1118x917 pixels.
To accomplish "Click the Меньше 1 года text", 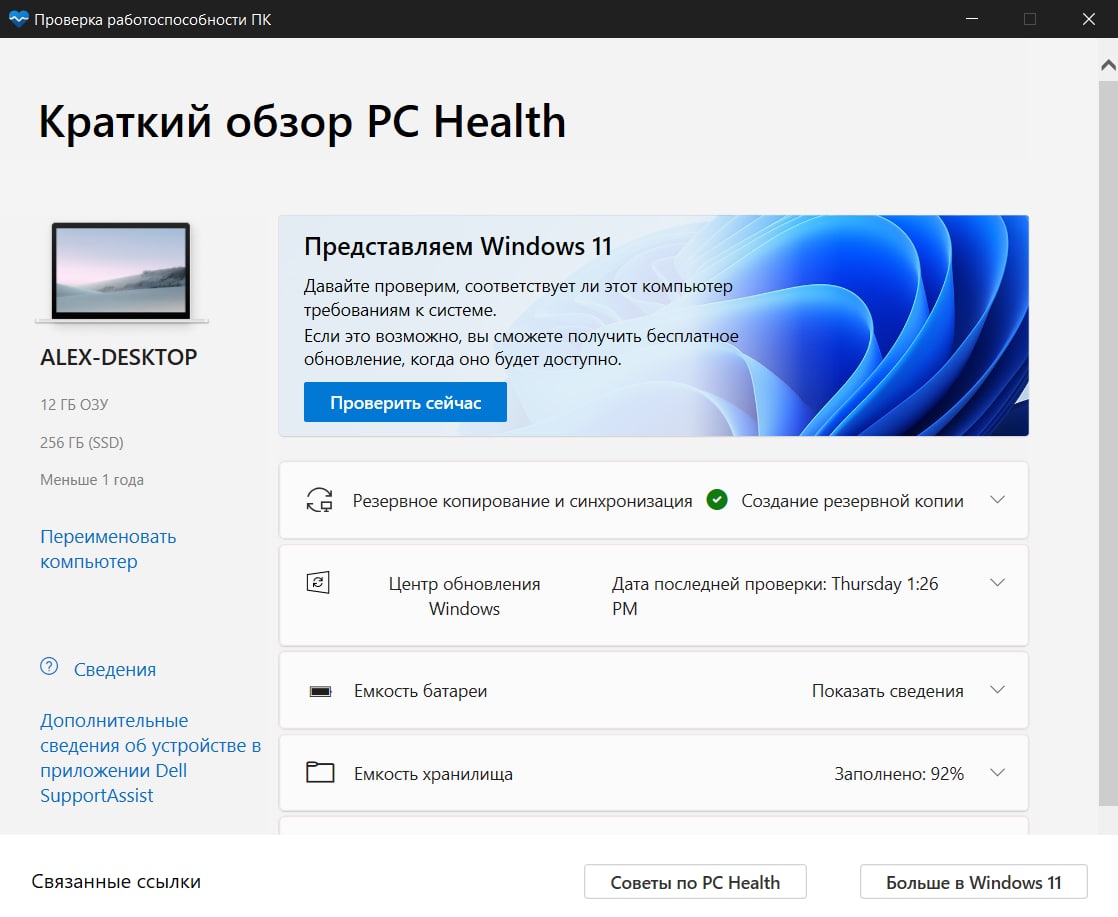I will [x=92, y=480].
